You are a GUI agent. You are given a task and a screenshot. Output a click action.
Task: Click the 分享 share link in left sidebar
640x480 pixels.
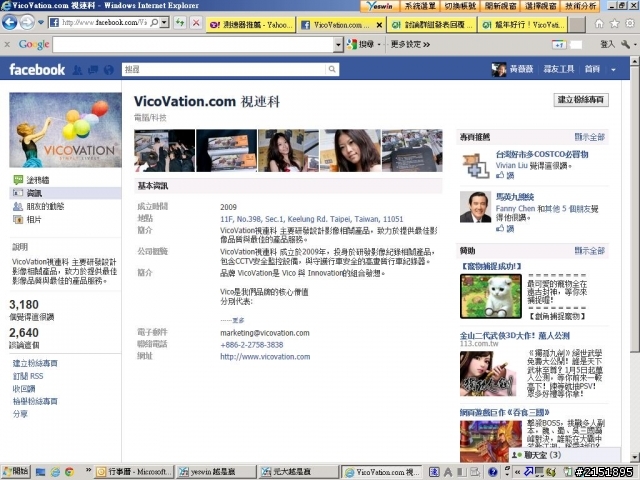[x=20, y=414]
